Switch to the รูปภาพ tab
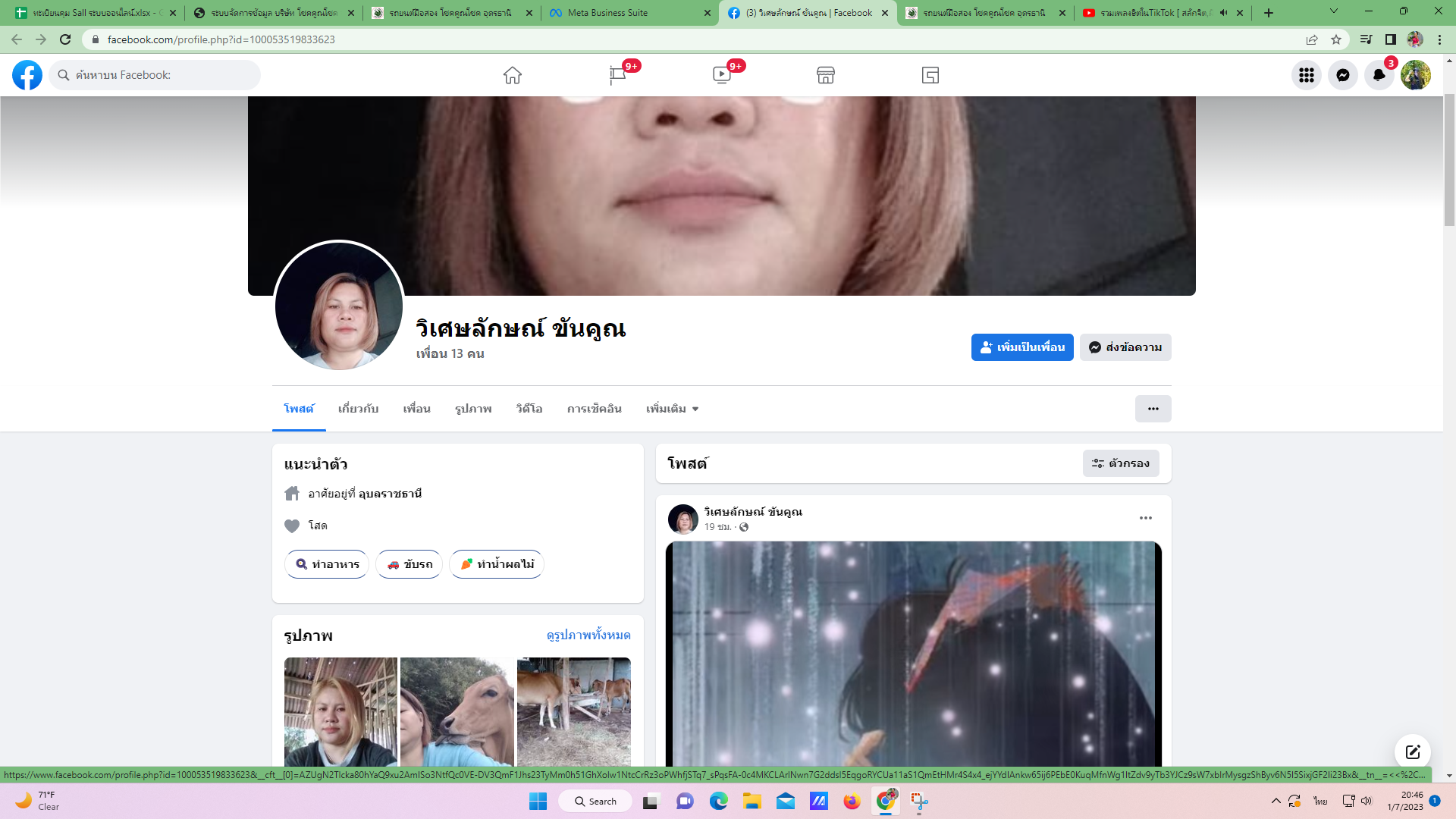Image resolution: width=1456 pixels, height=819 pixels. click(x=473, y=409)
